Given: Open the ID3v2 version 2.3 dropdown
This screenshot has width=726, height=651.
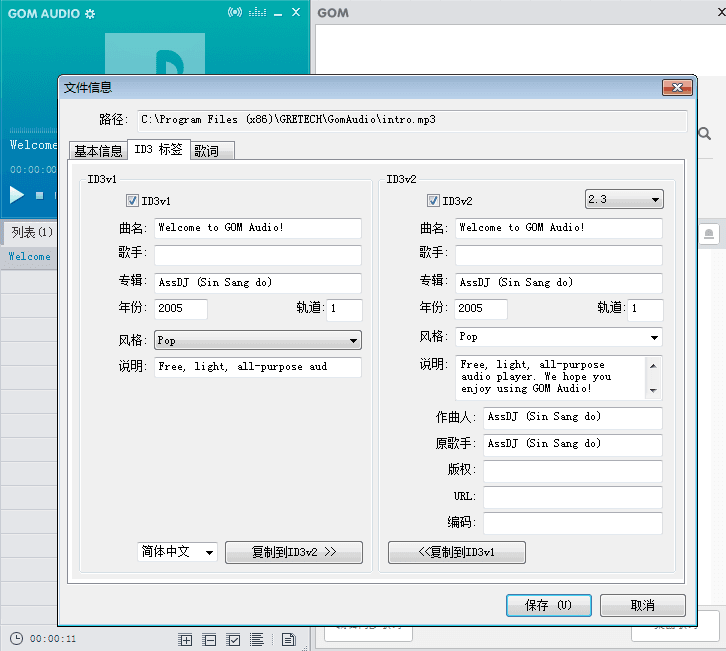Looking at the screenshot, I should pyautogui.click(x=624, y=199).
